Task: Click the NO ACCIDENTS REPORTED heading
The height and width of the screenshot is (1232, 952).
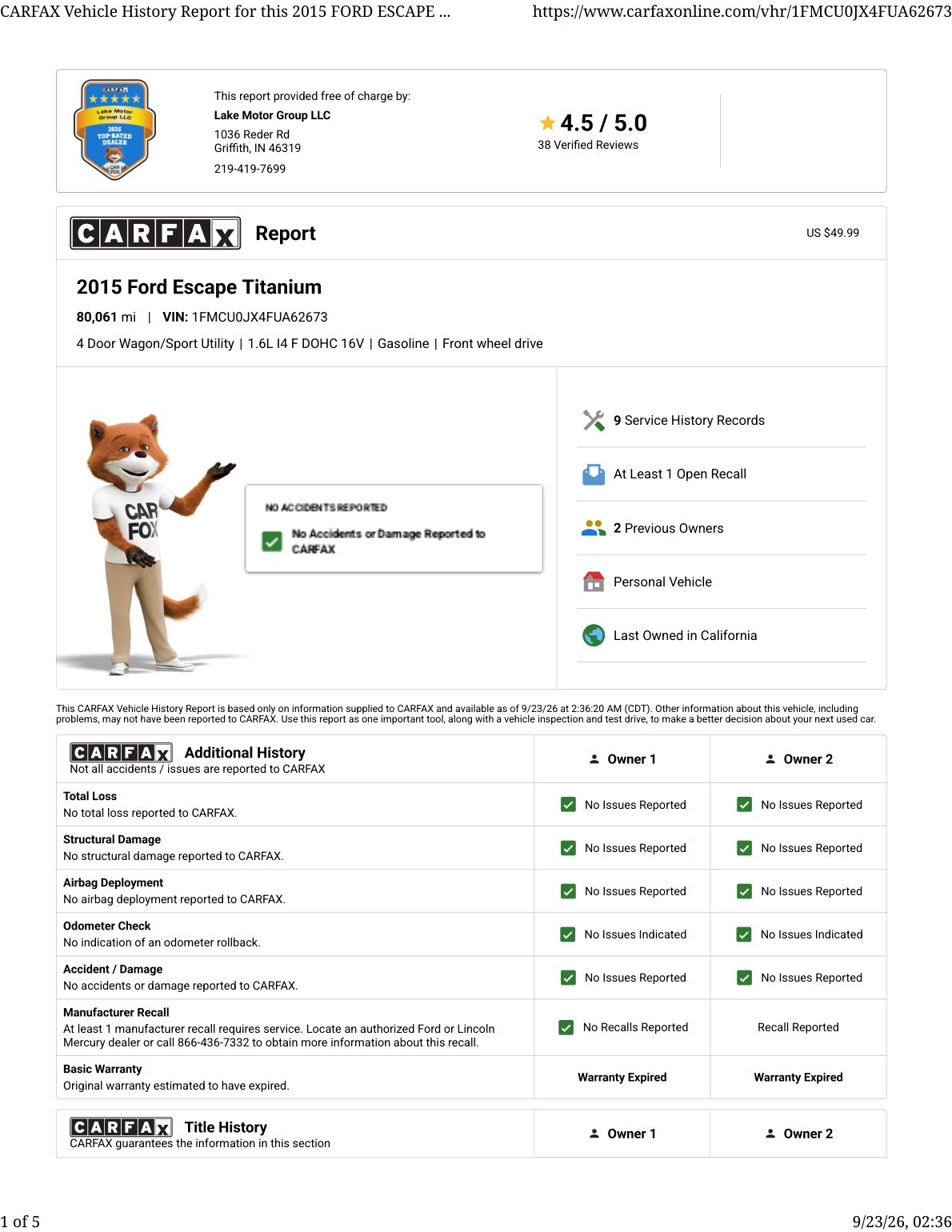Action: click(326, 508)
